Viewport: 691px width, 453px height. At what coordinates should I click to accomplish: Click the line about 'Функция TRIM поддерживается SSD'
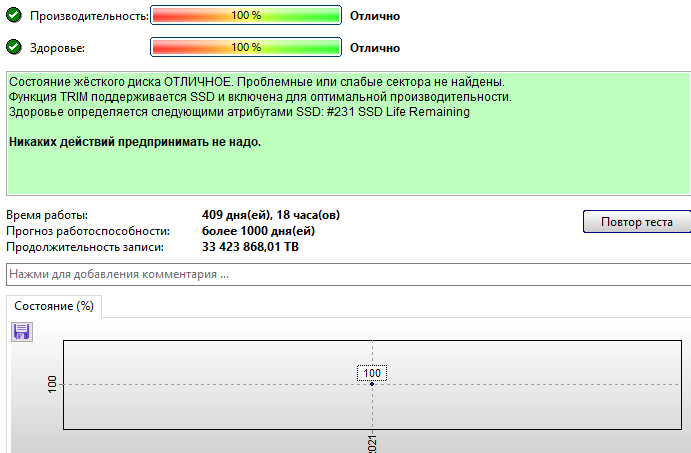pos(260,97)
